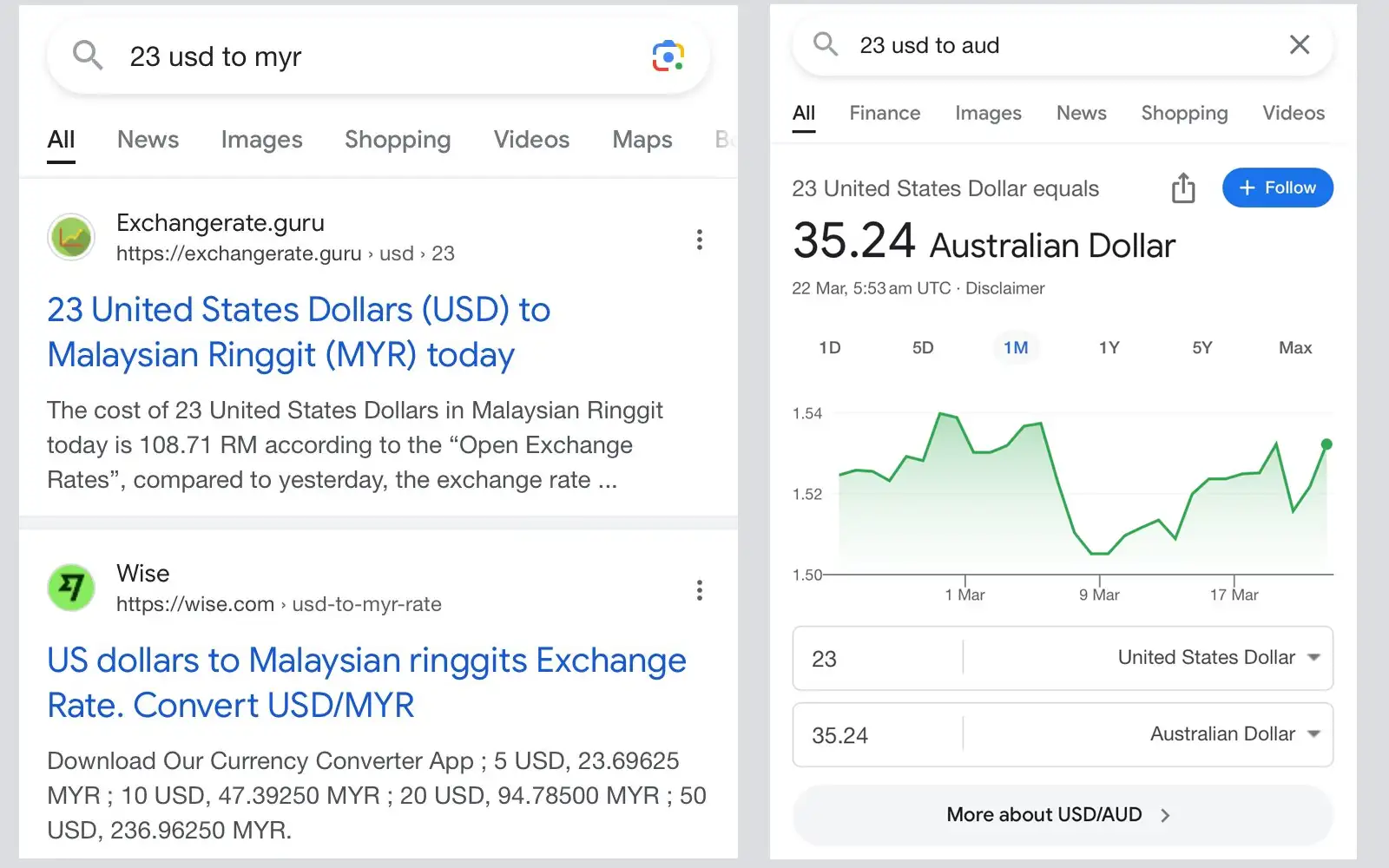Open three-dot menu for Wise result
This screenshot has width=1389, height=868.
click(x=699, y=590)
